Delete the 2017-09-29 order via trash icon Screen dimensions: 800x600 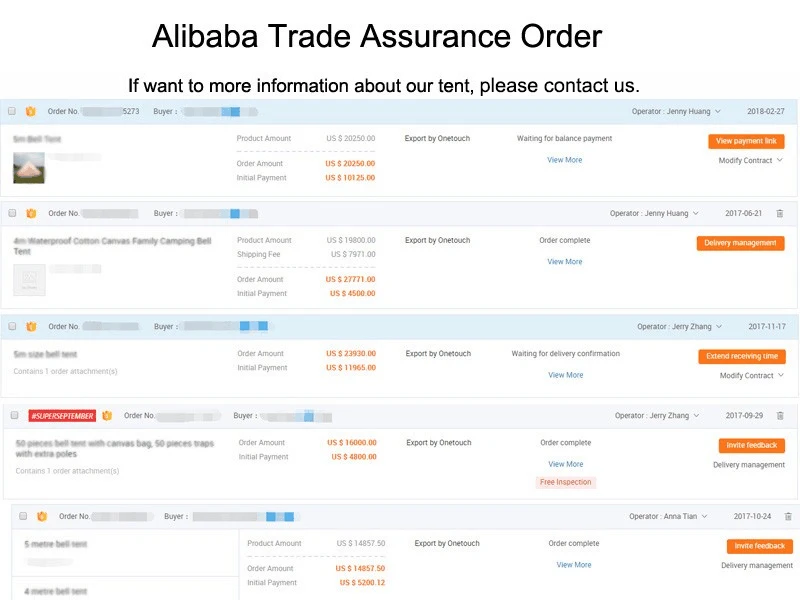780,415
